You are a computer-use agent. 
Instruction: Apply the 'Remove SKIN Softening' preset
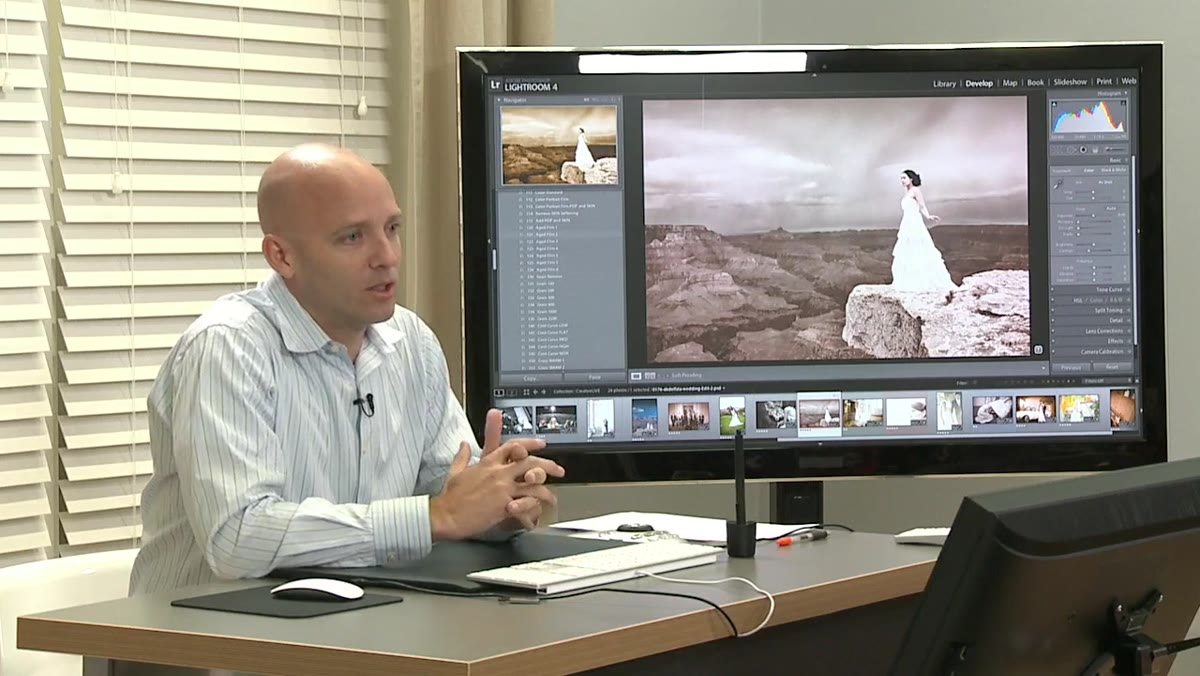click(555, 213)
